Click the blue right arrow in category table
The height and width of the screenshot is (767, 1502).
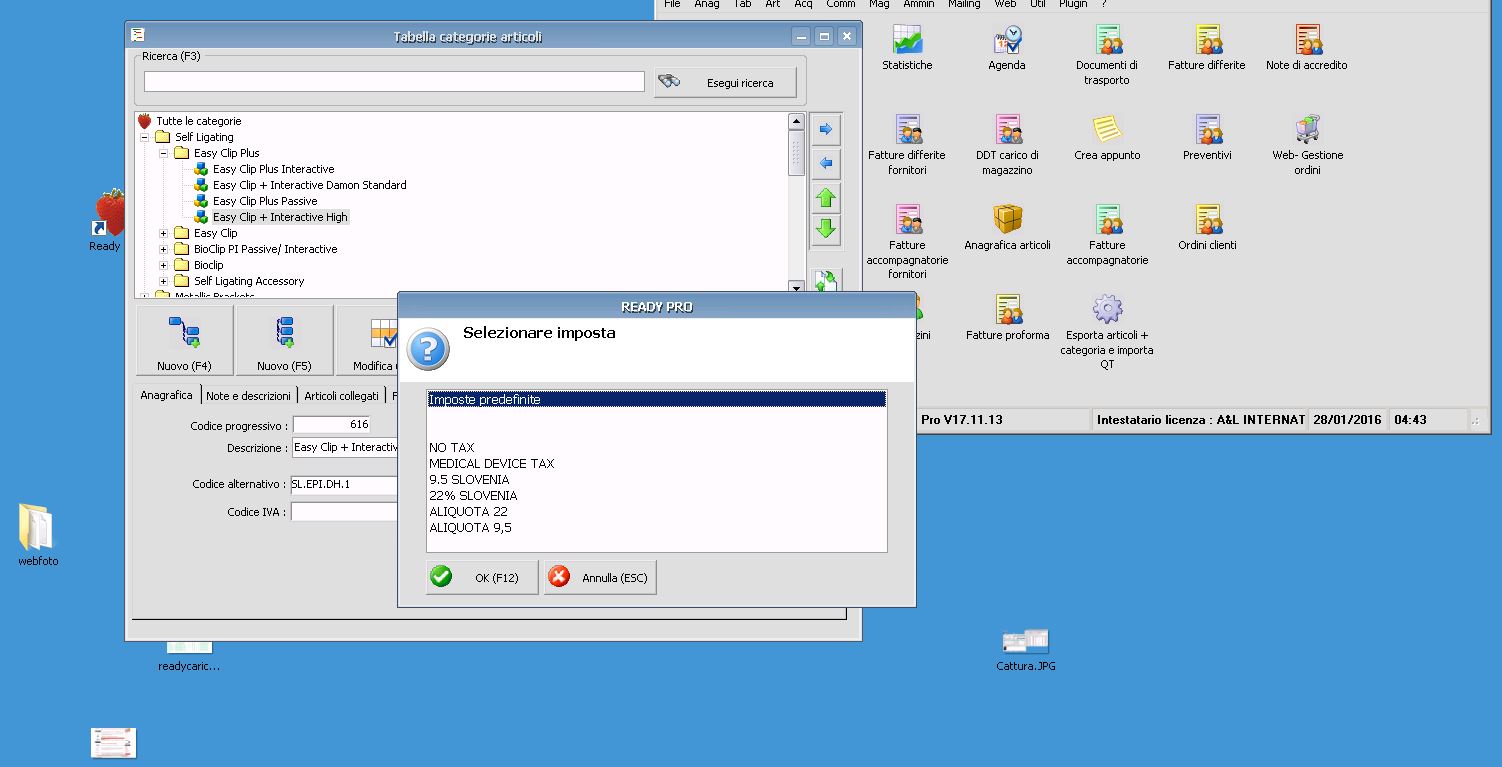click(826, 129)
